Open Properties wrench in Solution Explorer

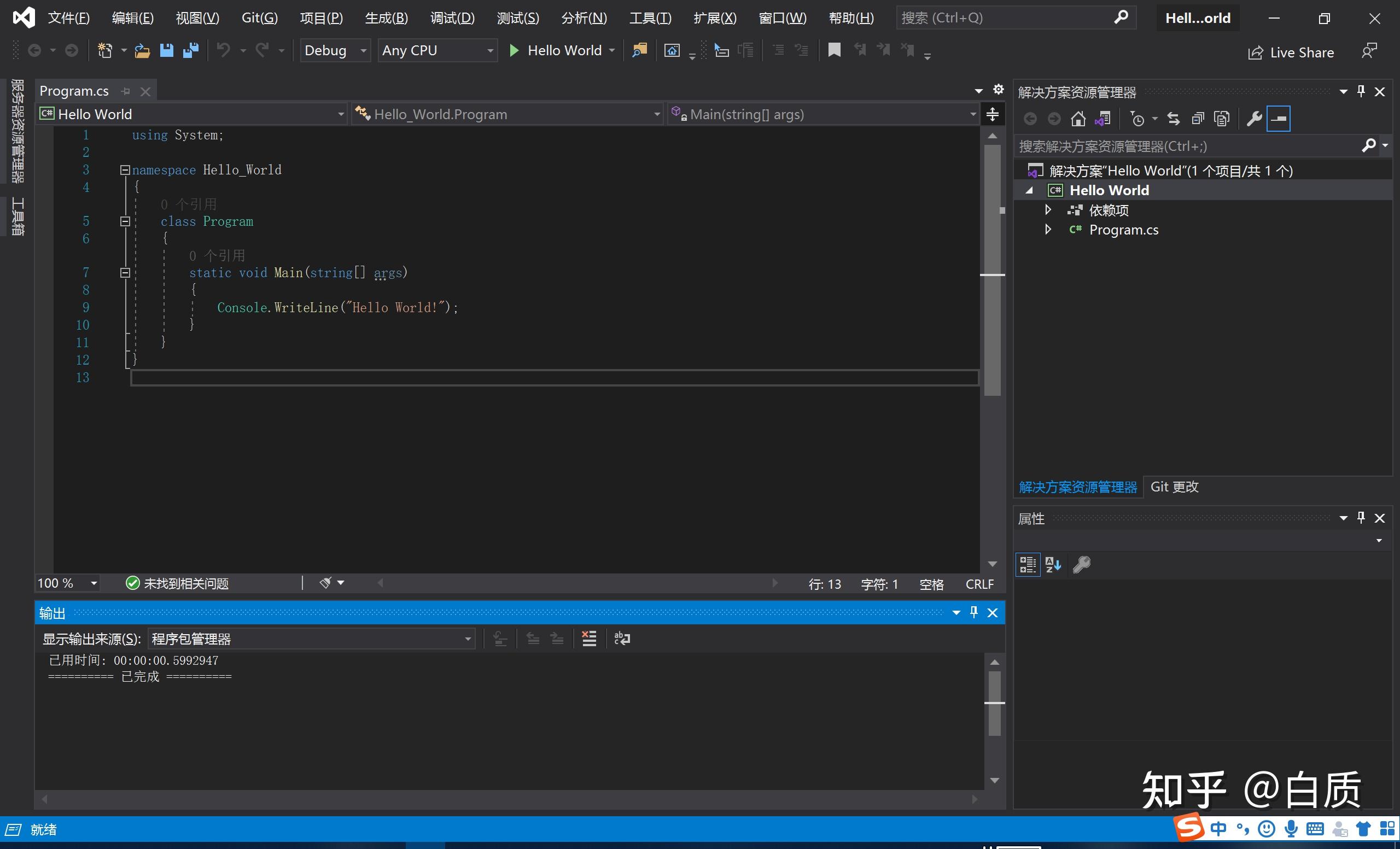click(1254, 119)
